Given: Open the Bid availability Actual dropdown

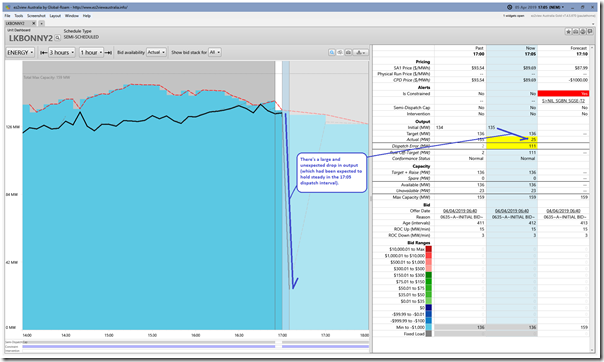Looking at the screenshot, I should pyautogui.click(x=156, y=52).
